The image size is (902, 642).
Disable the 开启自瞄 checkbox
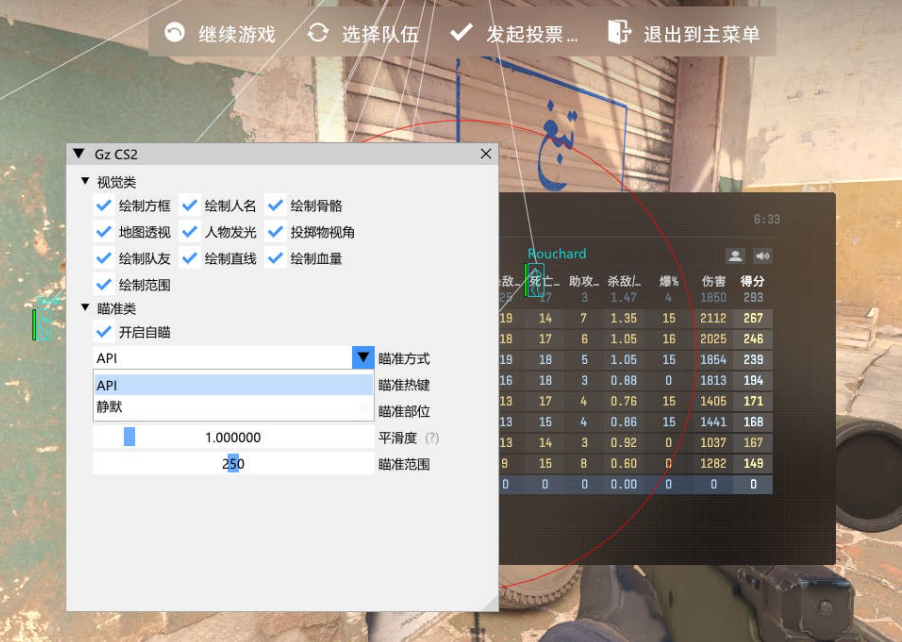point(103,332)
